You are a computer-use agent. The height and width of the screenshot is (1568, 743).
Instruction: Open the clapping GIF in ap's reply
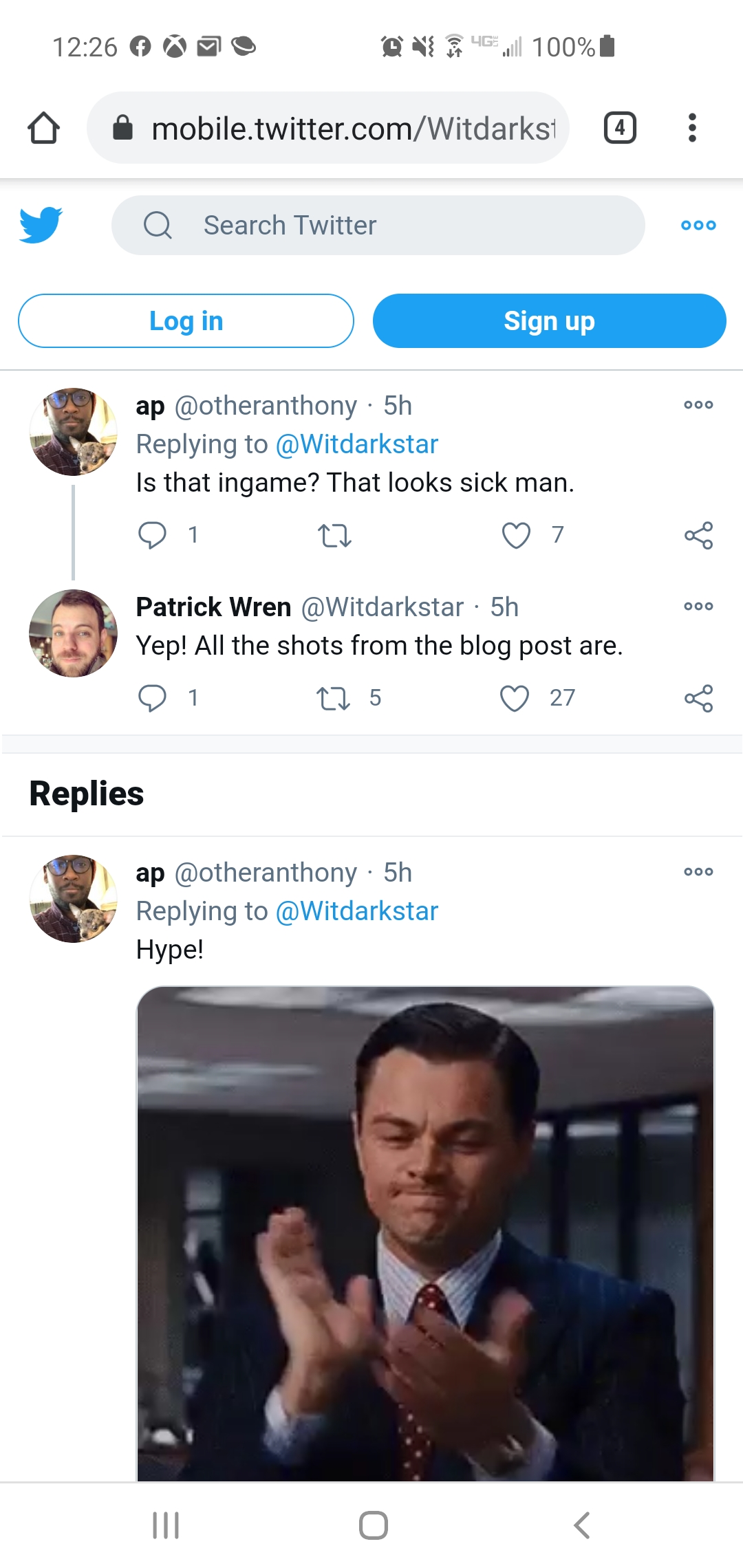(x=425, y=1231)
